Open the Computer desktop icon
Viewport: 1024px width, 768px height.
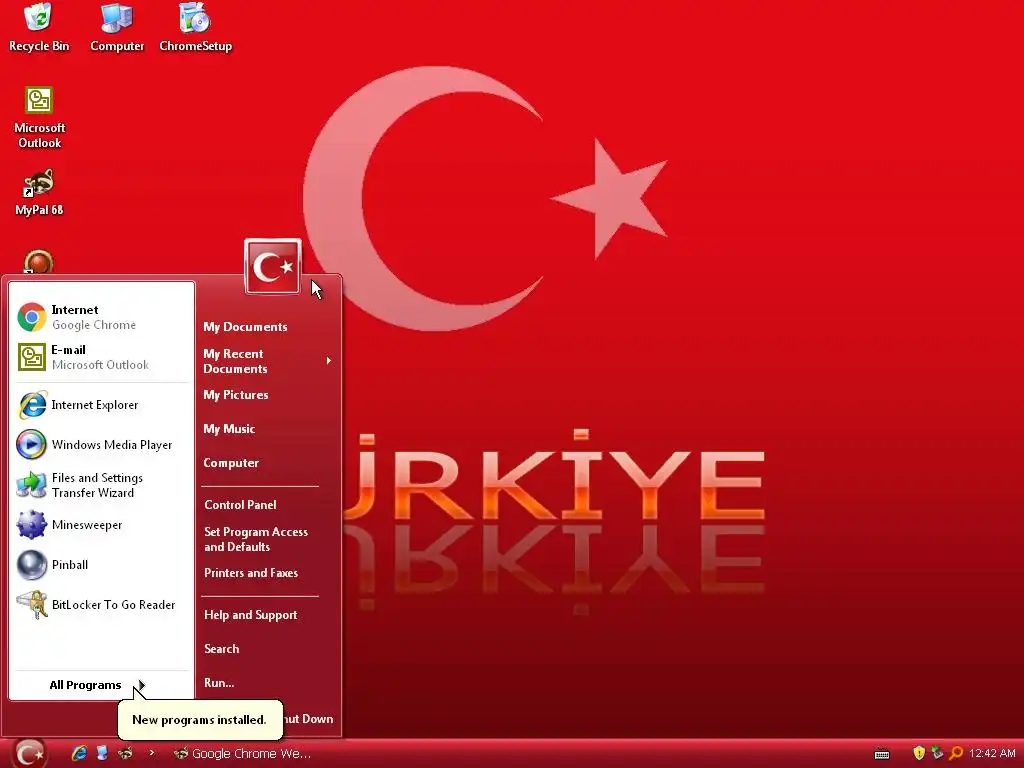click(117, 27)
